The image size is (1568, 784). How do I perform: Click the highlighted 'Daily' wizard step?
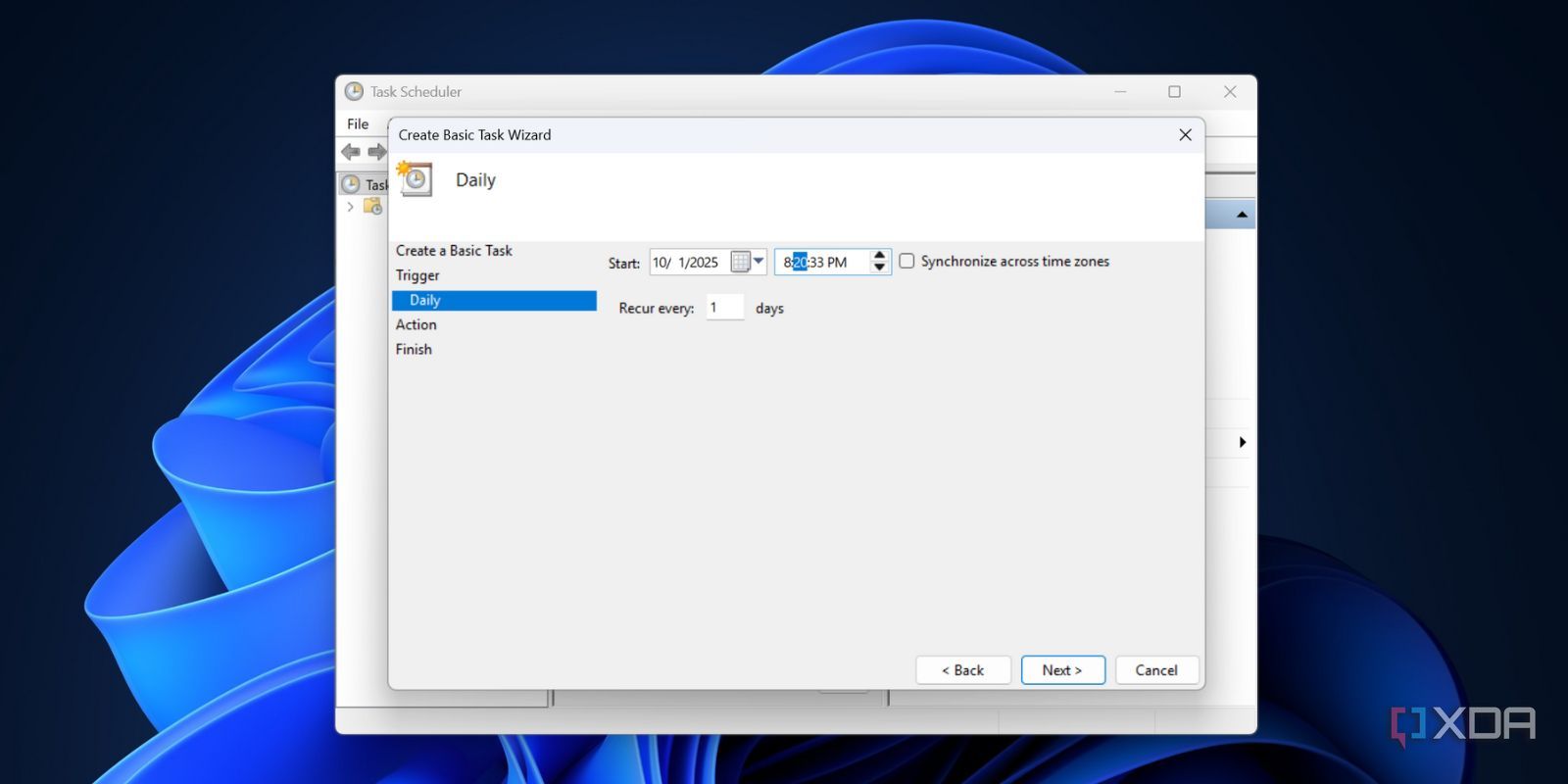[x=494, y=300]
